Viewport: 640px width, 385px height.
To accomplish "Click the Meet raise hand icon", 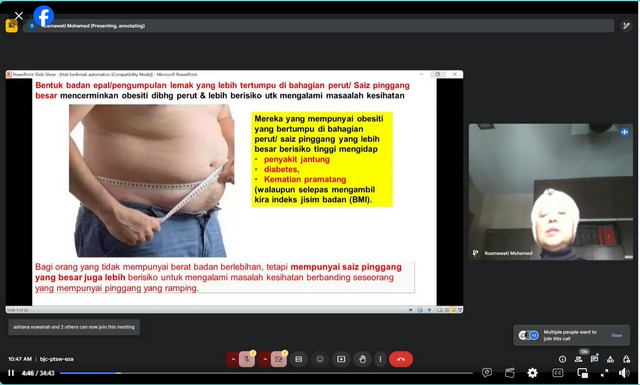I will 362,359.
